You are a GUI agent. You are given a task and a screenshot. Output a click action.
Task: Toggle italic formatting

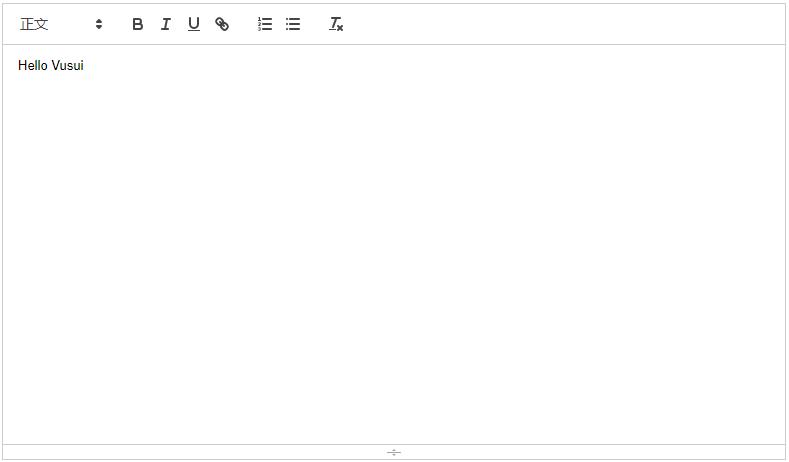pyautogui.click(x=166, y=24)
